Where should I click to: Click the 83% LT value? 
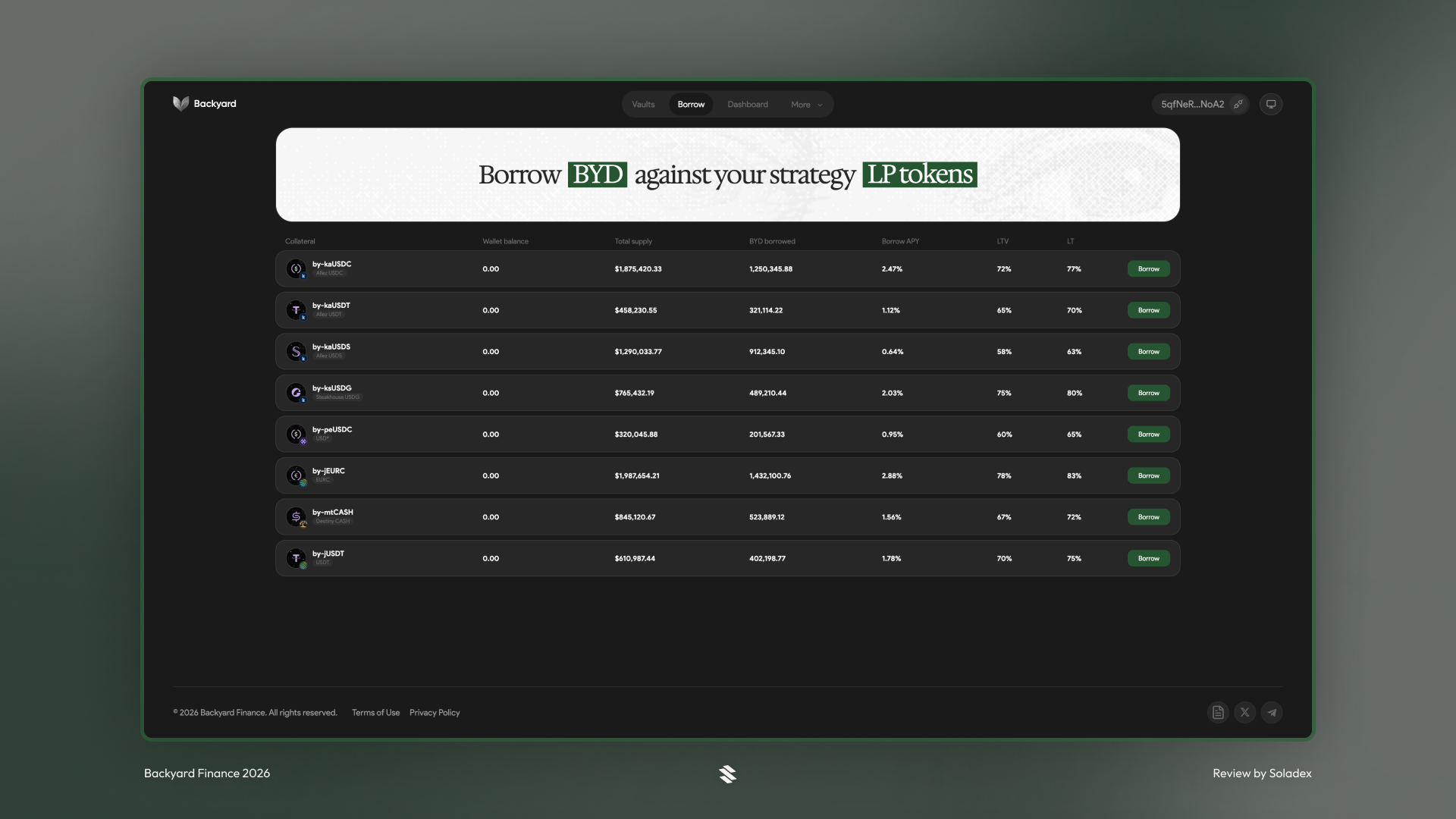(1074, 475)
